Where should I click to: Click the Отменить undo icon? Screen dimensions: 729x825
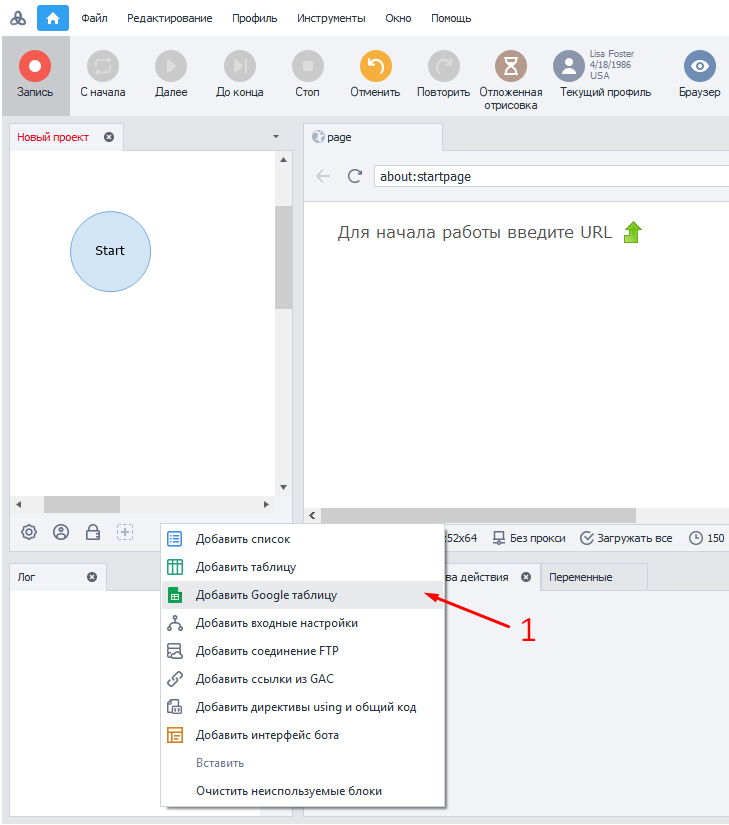[x=375, y=68]
